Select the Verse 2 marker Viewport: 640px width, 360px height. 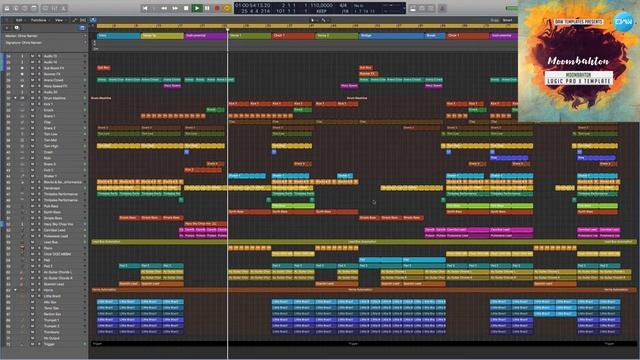coord(337,36)
